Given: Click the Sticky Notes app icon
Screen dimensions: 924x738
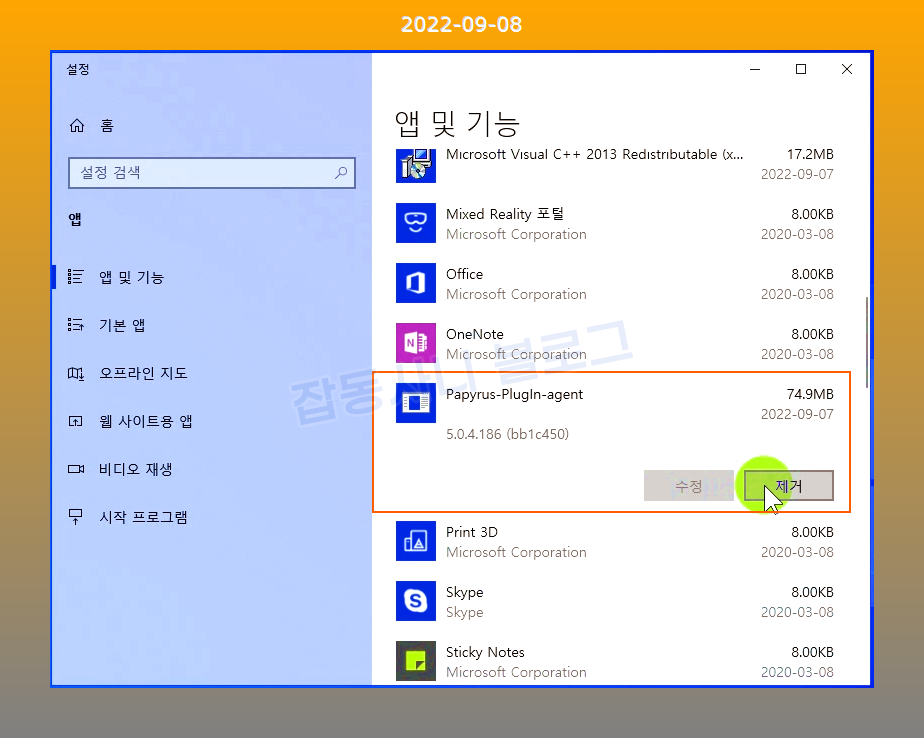Looking at the screenshot, I should [x=415, y=661].
